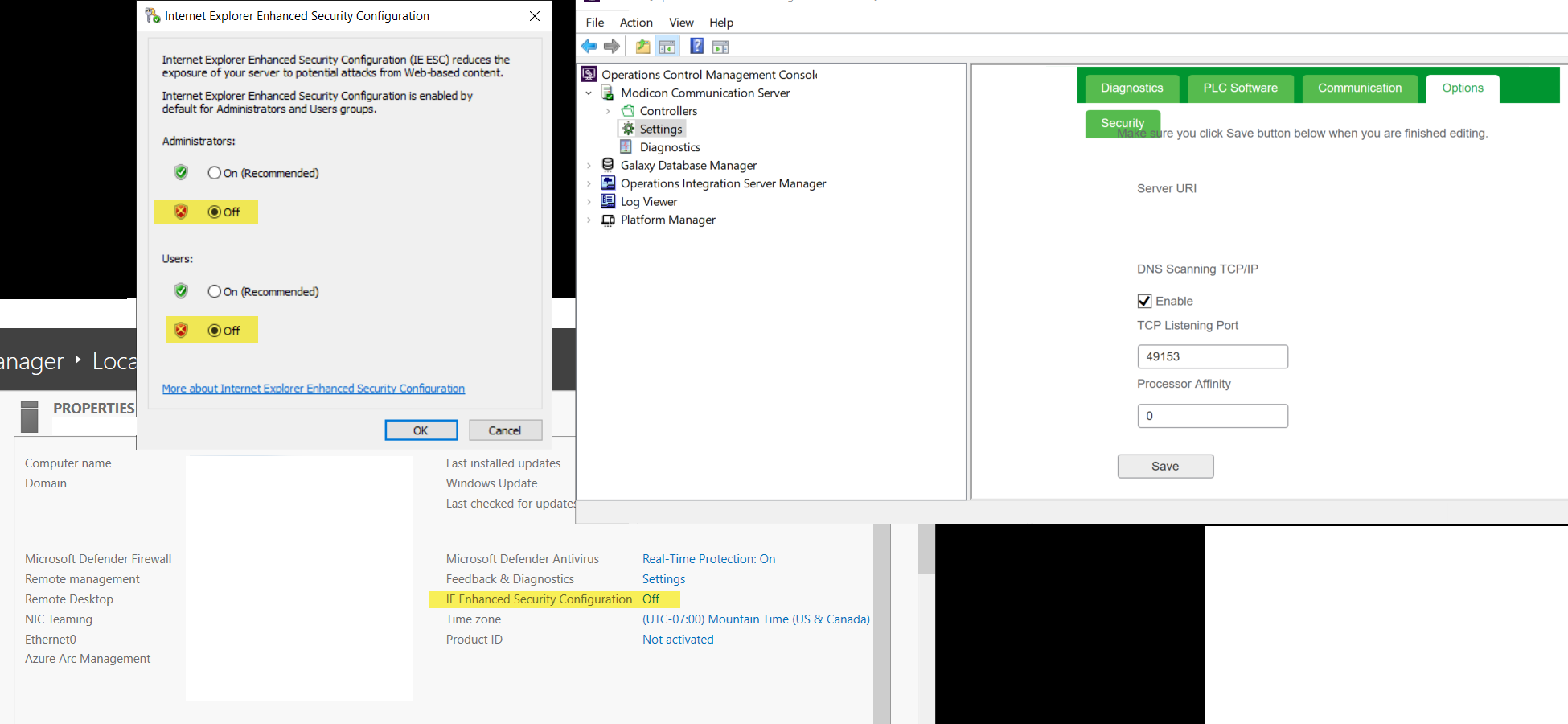Click the Galaxy Database Manager database icon
The height and width of the screenshot is (724, 1568).
pos(609,165)
